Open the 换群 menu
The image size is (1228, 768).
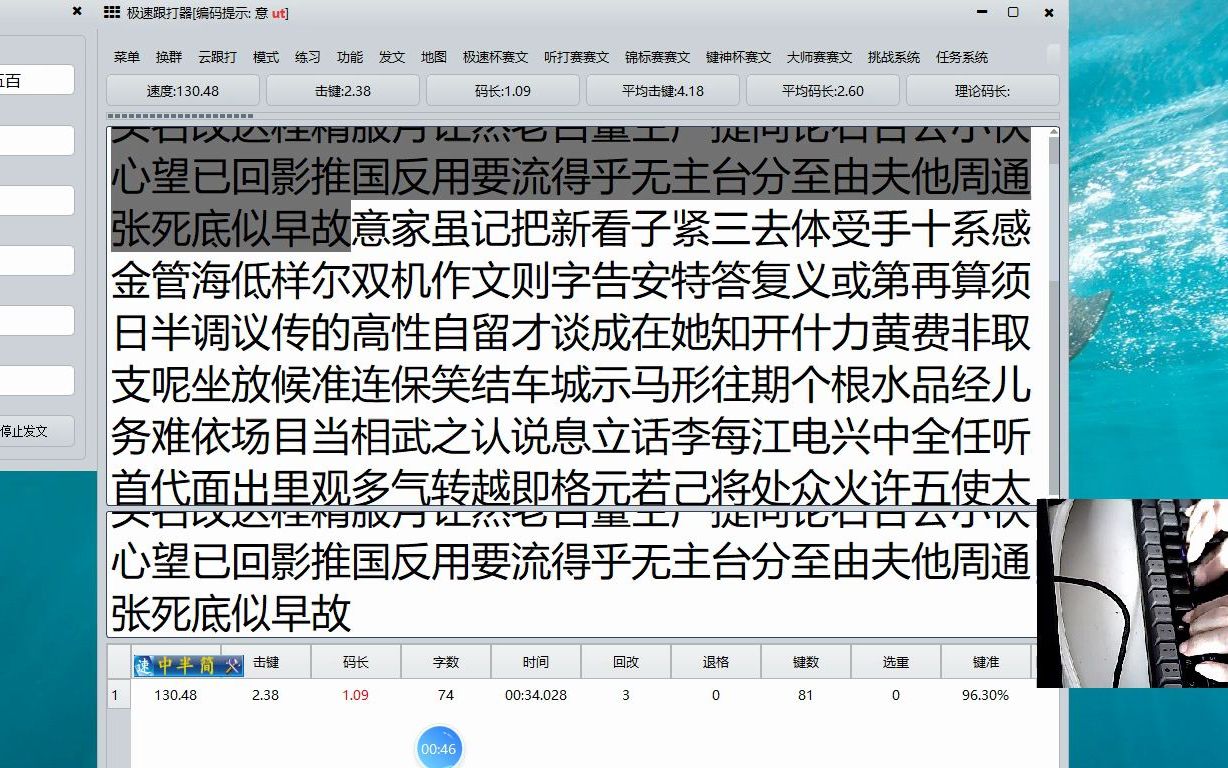point(167,57)
